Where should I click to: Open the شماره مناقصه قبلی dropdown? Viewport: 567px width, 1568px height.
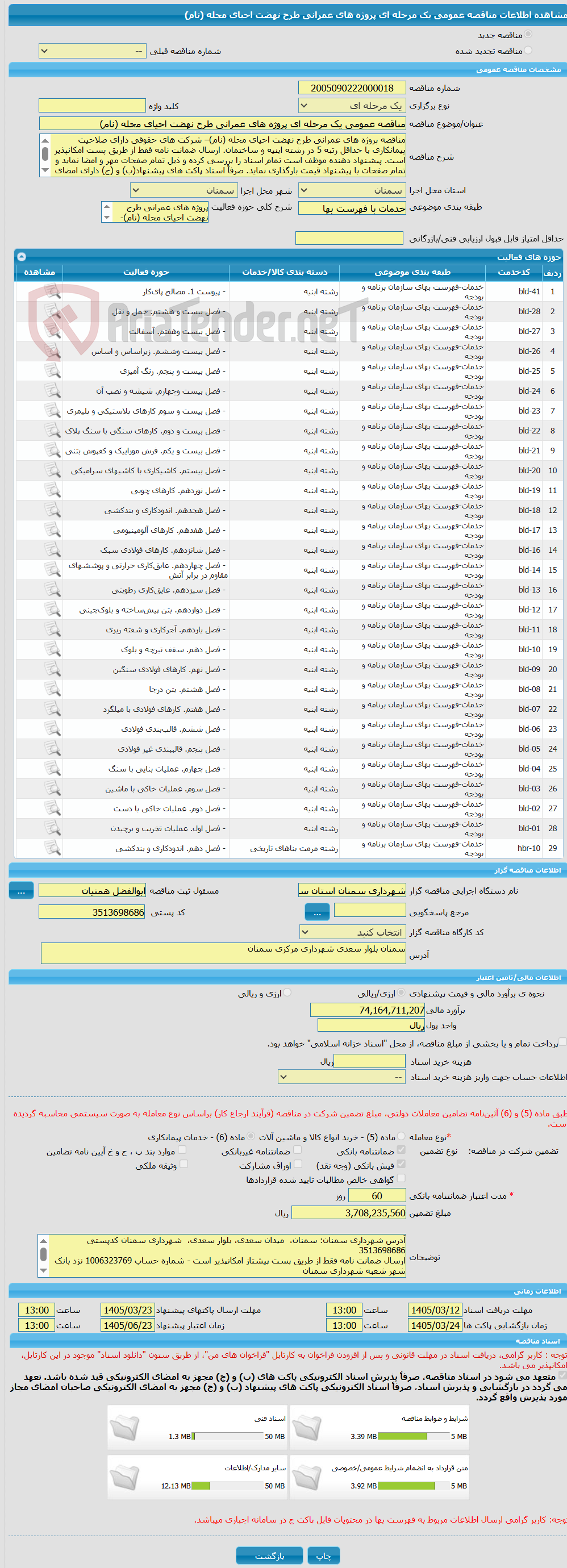(92, 51)
